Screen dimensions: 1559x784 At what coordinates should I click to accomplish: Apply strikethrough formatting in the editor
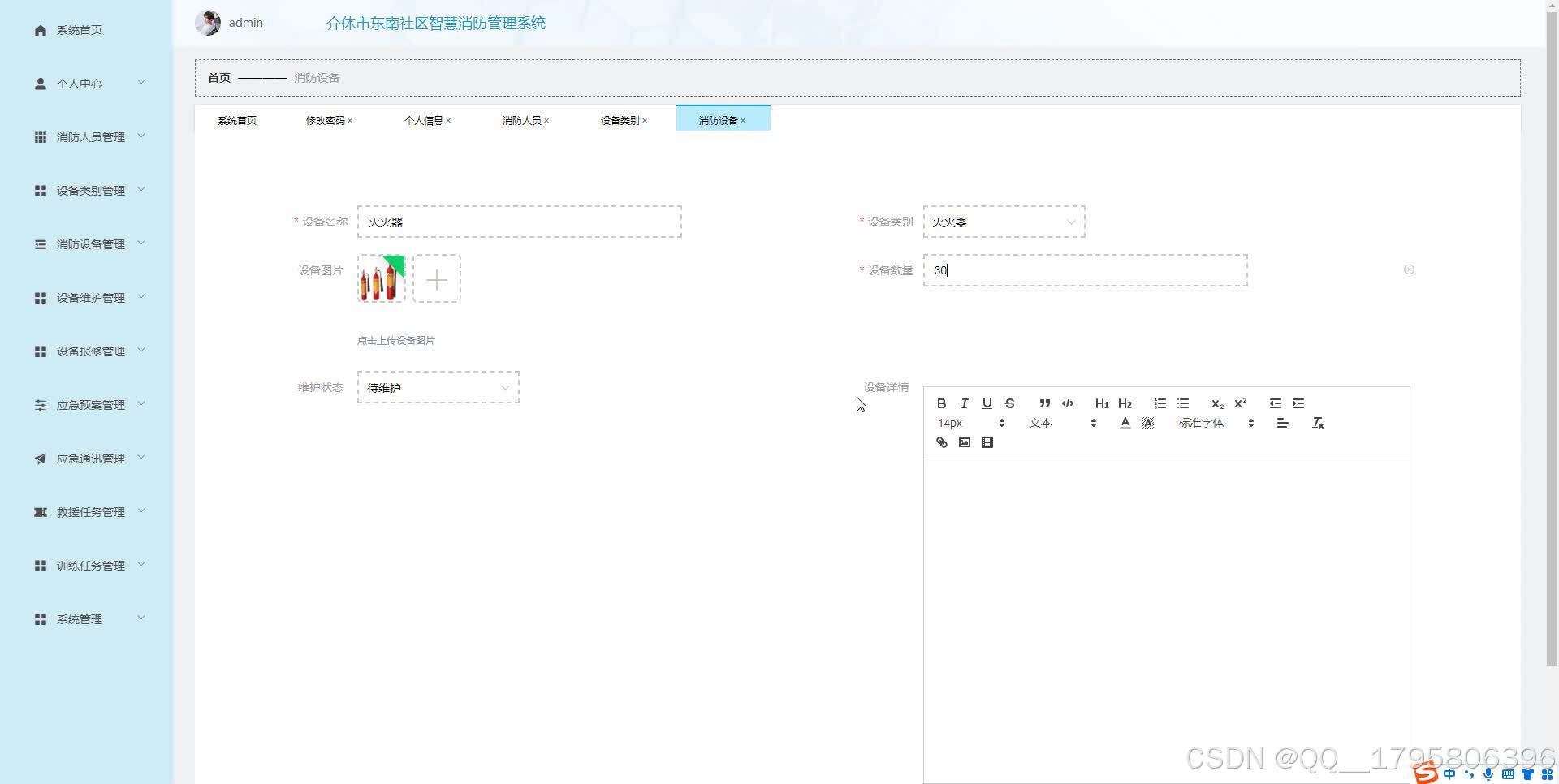(1009, 403)
